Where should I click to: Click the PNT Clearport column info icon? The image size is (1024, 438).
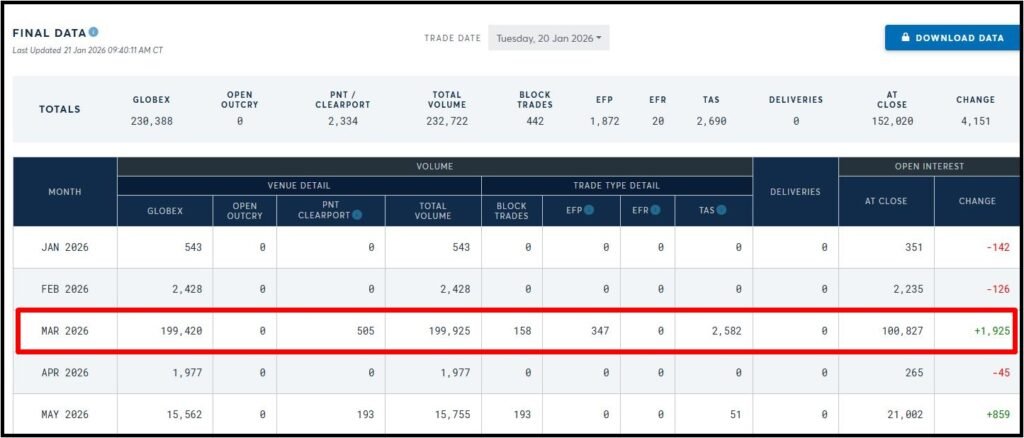(358, 213)
